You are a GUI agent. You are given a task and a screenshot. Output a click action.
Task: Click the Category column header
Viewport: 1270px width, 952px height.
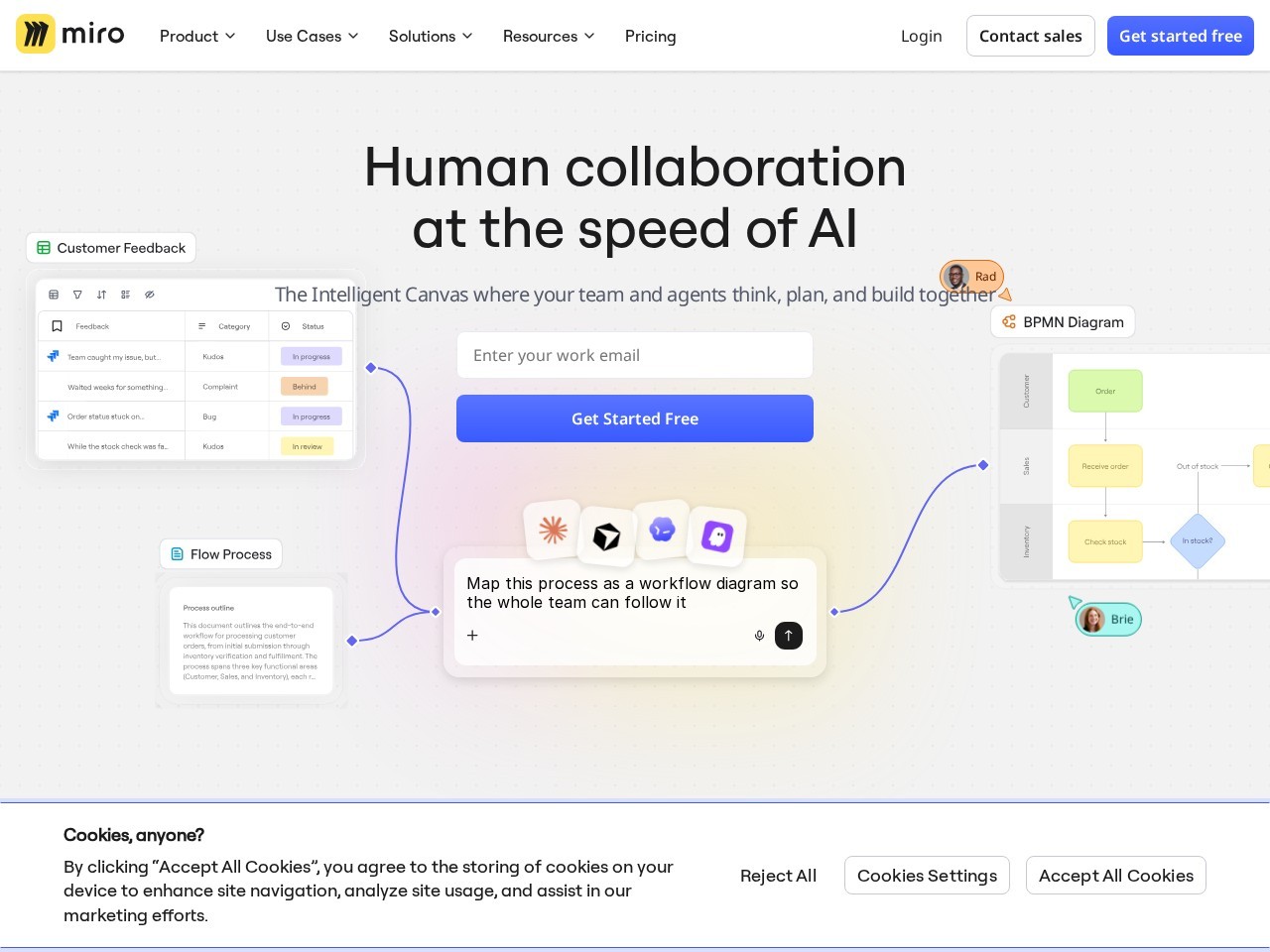click(x=226, y=326)
